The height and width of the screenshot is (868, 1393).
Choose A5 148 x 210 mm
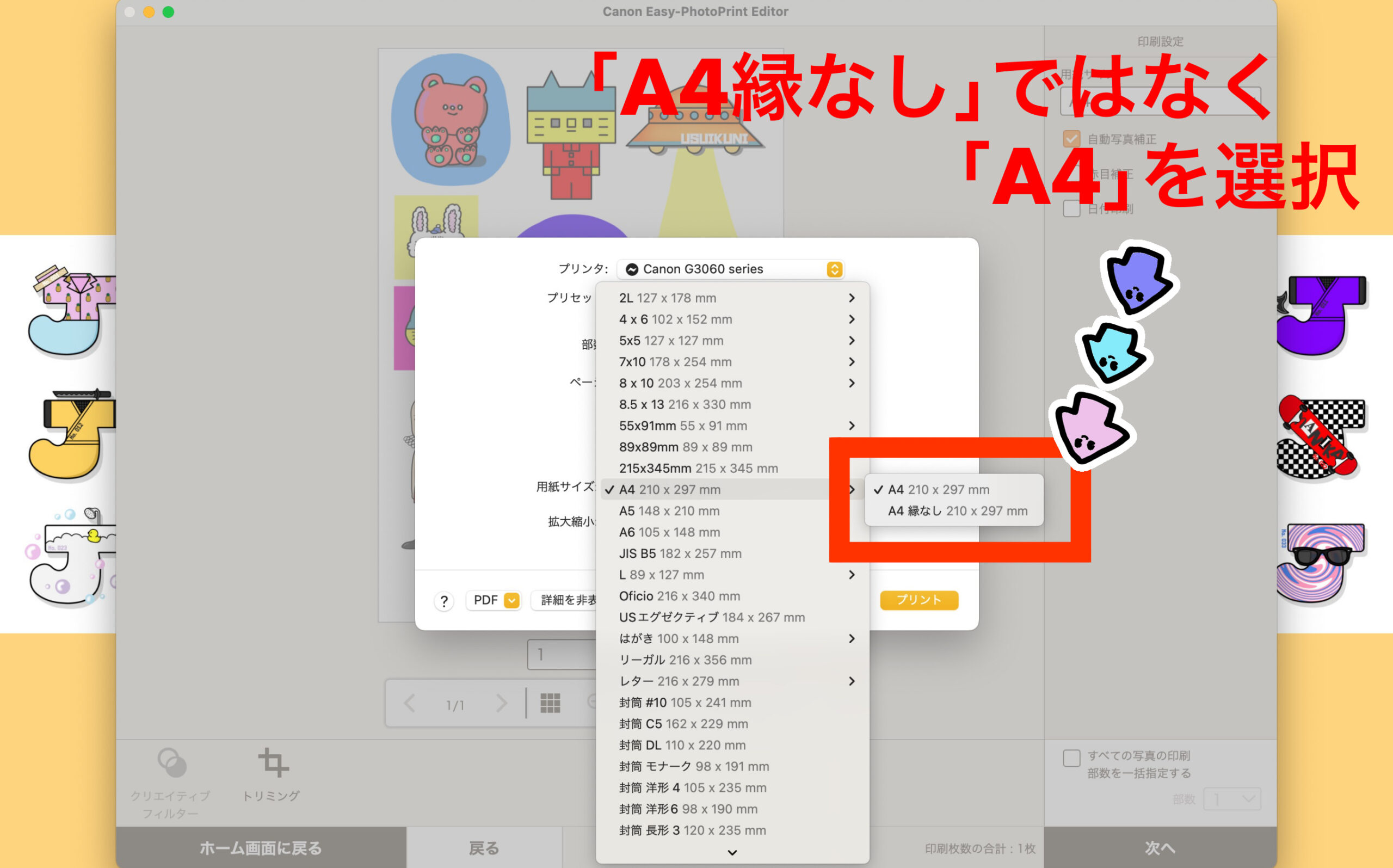click(732, 511)
